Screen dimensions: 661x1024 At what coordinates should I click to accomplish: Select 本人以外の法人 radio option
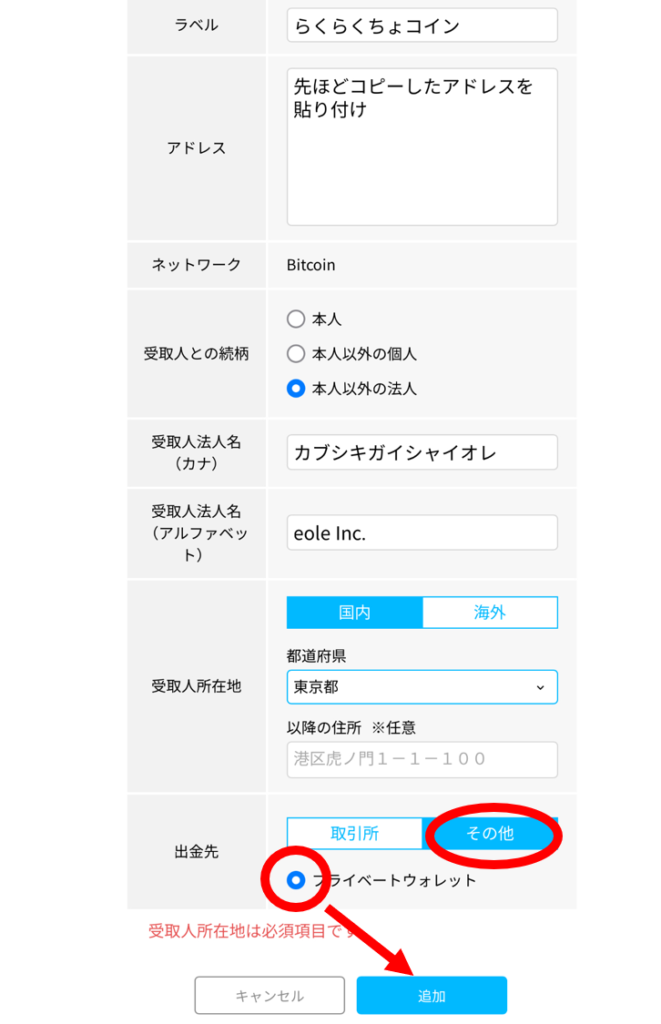coord(295,389)
